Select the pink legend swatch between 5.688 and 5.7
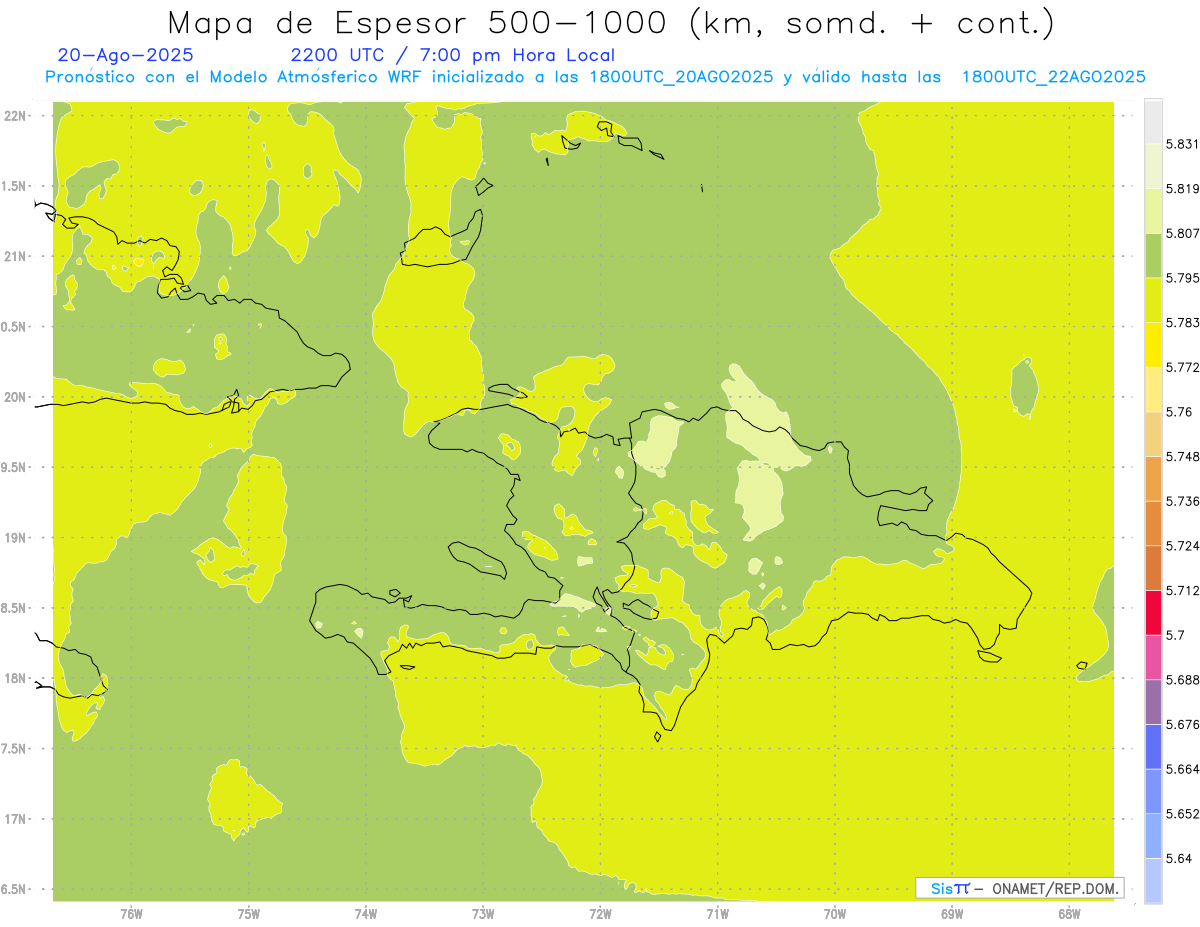1200x927 pixels. [1153, 657]
